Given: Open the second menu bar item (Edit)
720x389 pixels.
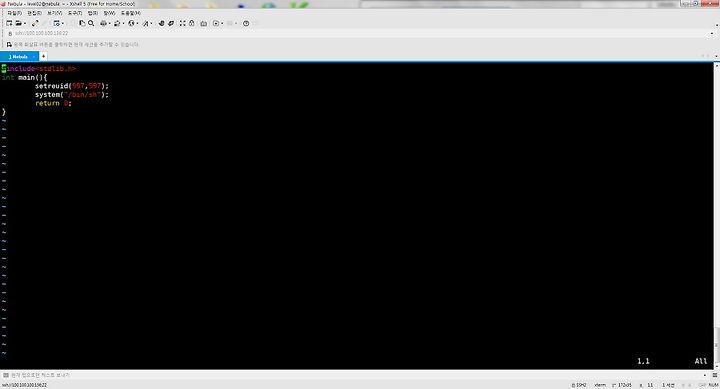Looking at the screenshot, I should pos(34,13).
